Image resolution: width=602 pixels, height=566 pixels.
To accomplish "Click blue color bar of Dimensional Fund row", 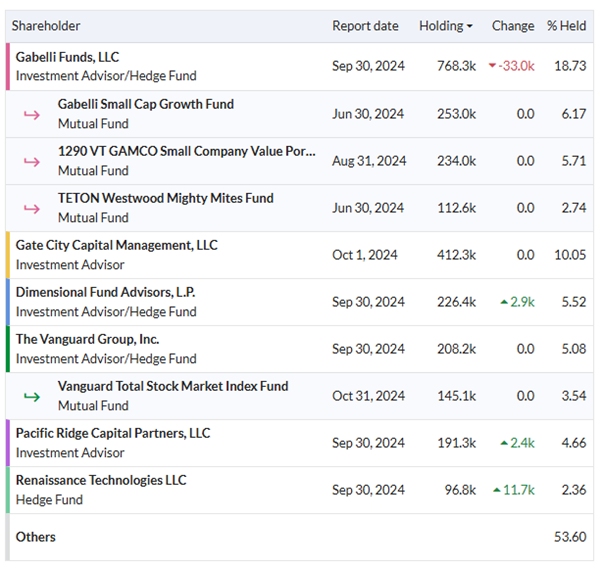I will tap(8, 302).
